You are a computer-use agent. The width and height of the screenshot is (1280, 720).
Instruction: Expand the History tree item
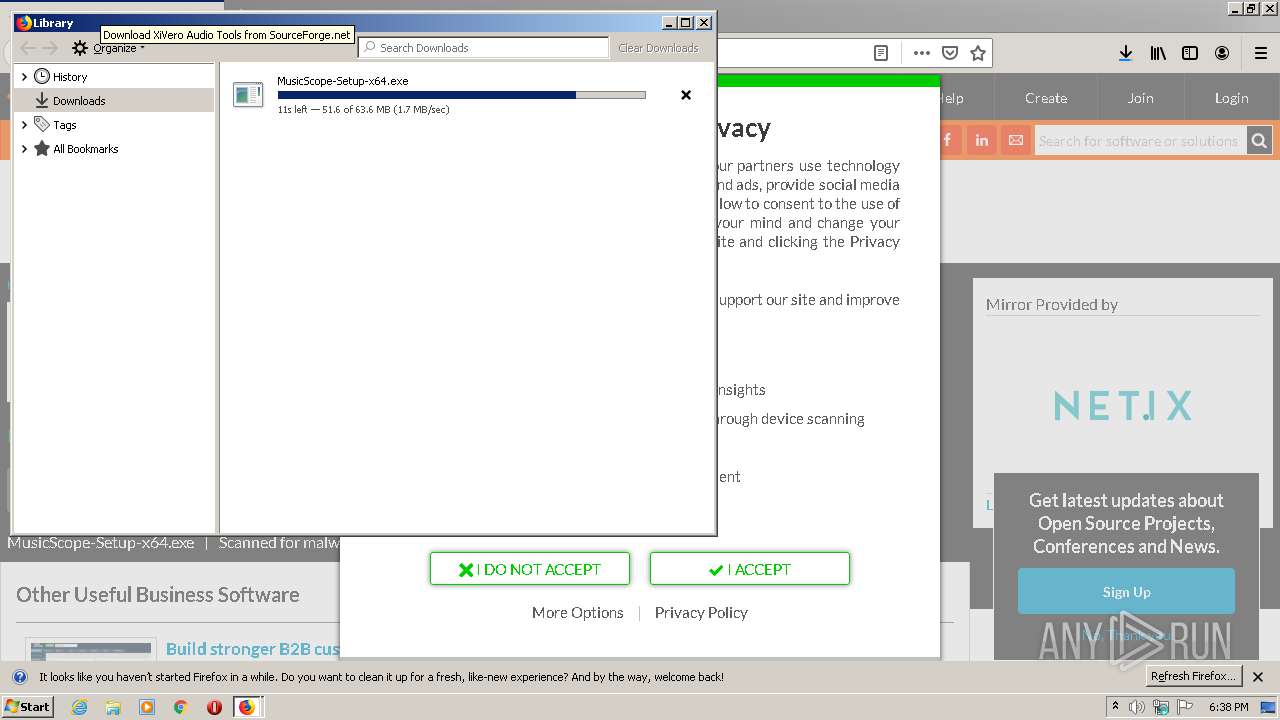[24, 77]
